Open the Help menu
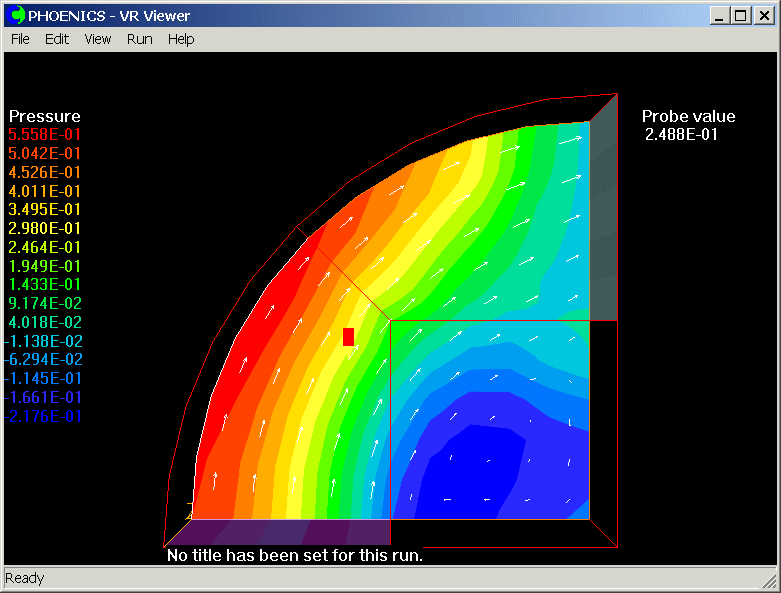The width and height of the screenshot is (781, 593). pyautogui.click(x=181, y=39)
